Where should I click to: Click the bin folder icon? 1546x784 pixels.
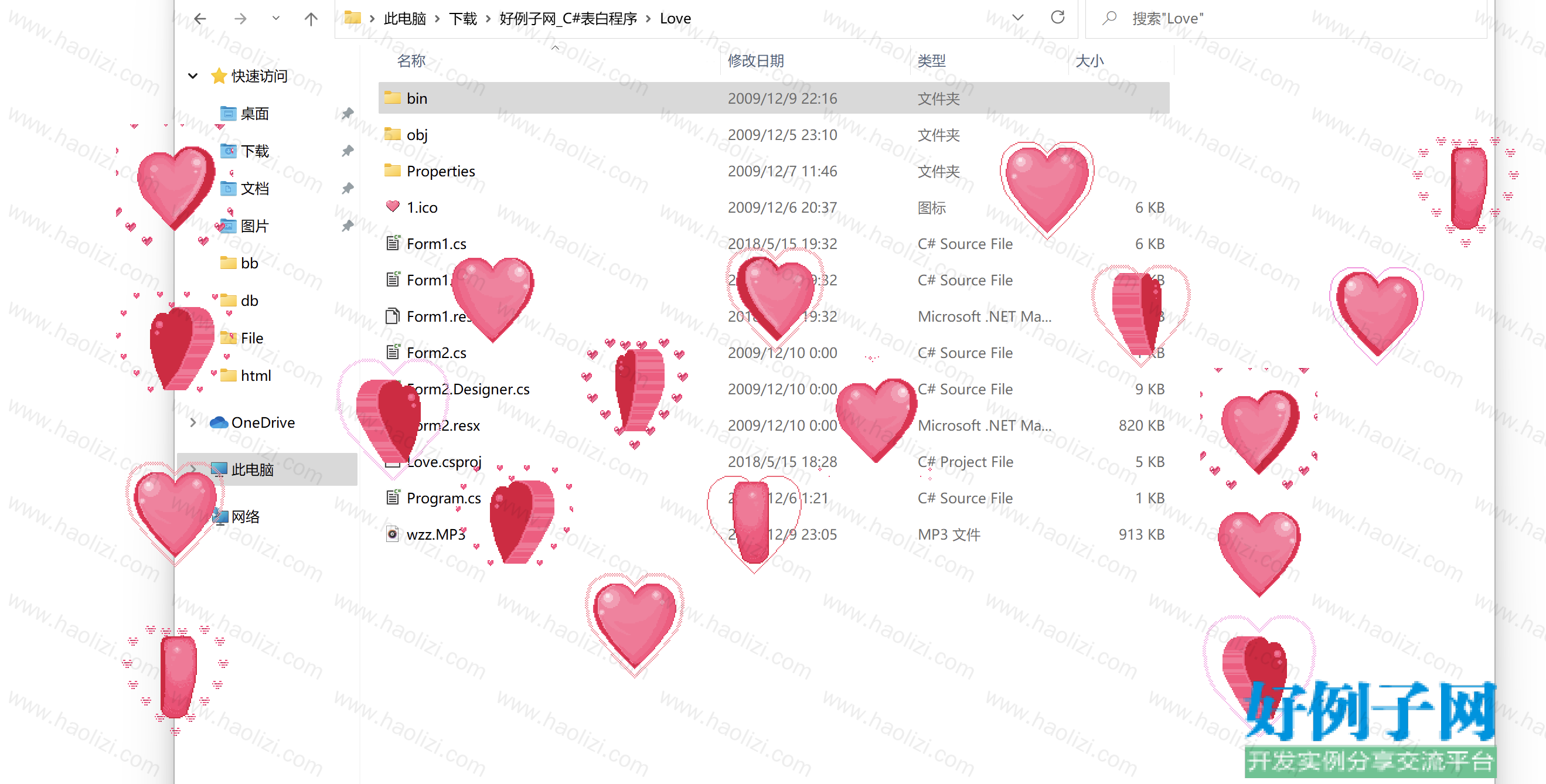coord(393,97)
